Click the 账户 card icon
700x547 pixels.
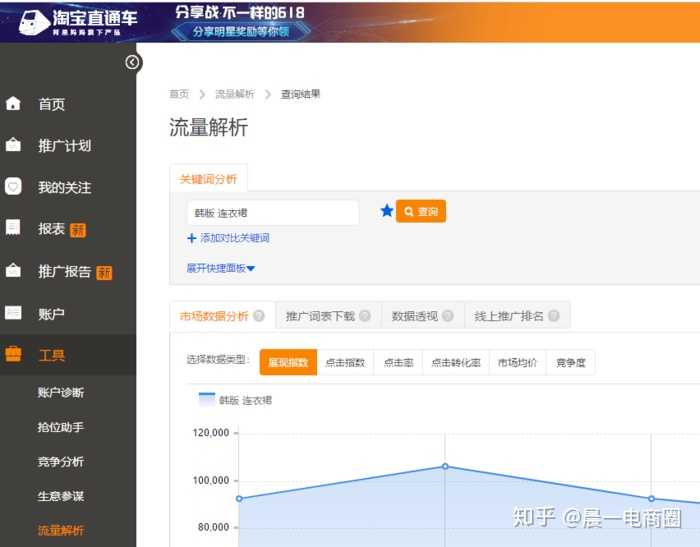(13, 313)
